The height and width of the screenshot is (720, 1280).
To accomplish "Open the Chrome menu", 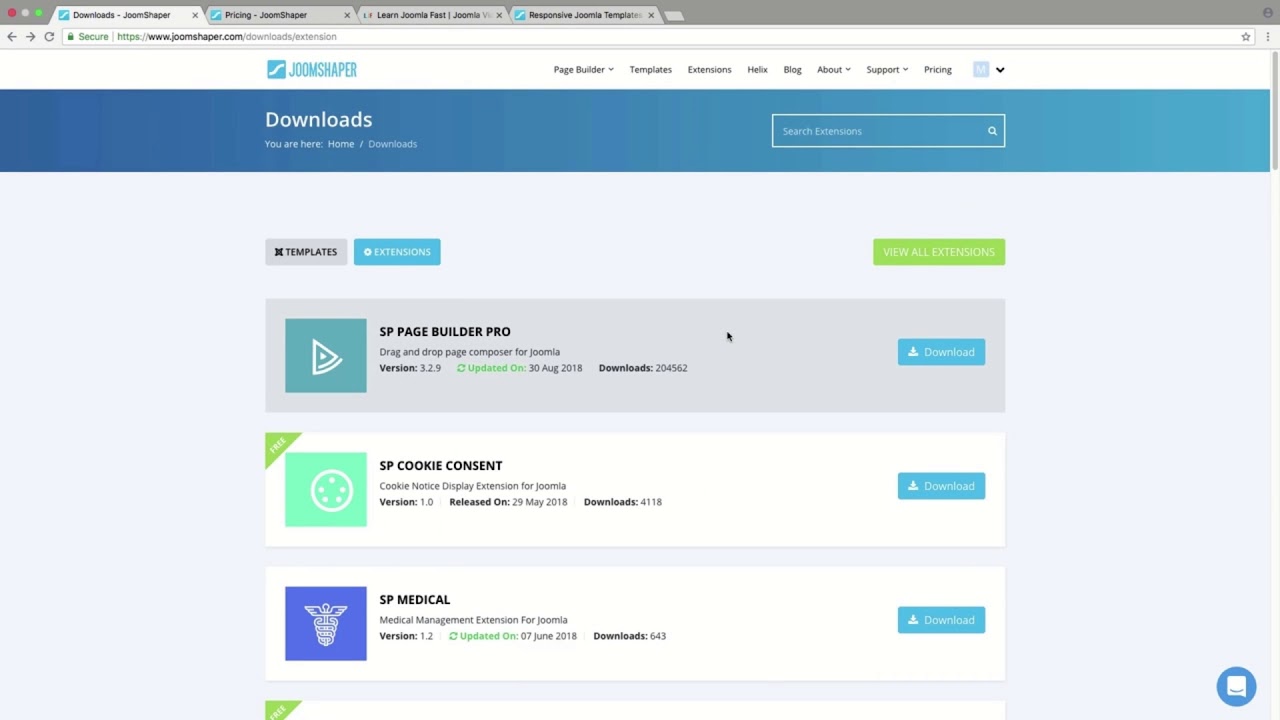I will [1266, 36].
